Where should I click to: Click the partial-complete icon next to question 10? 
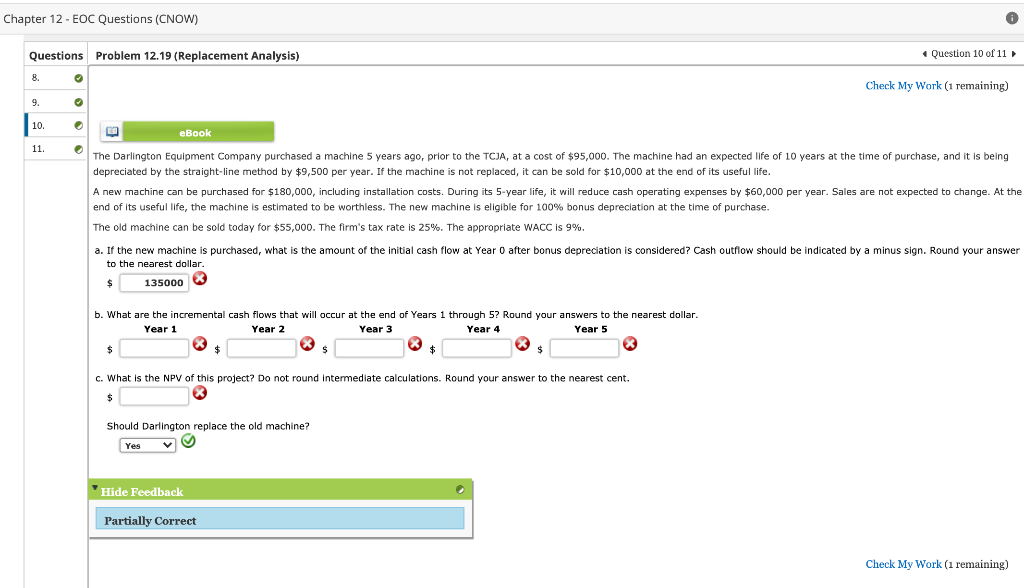[79, 125]
